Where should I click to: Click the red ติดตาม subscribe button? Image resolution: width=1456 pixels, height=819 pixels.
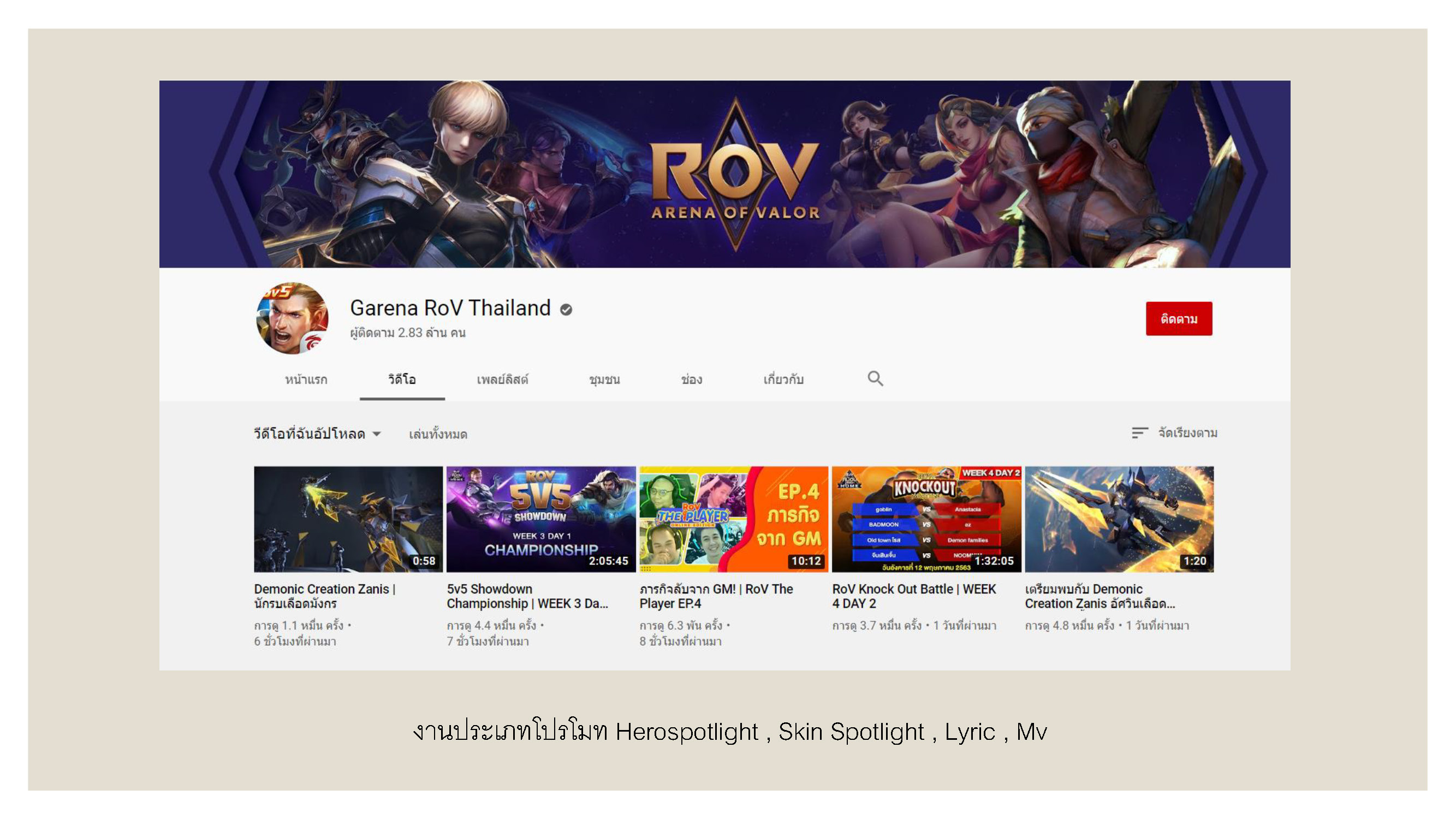click(1179, 319)
